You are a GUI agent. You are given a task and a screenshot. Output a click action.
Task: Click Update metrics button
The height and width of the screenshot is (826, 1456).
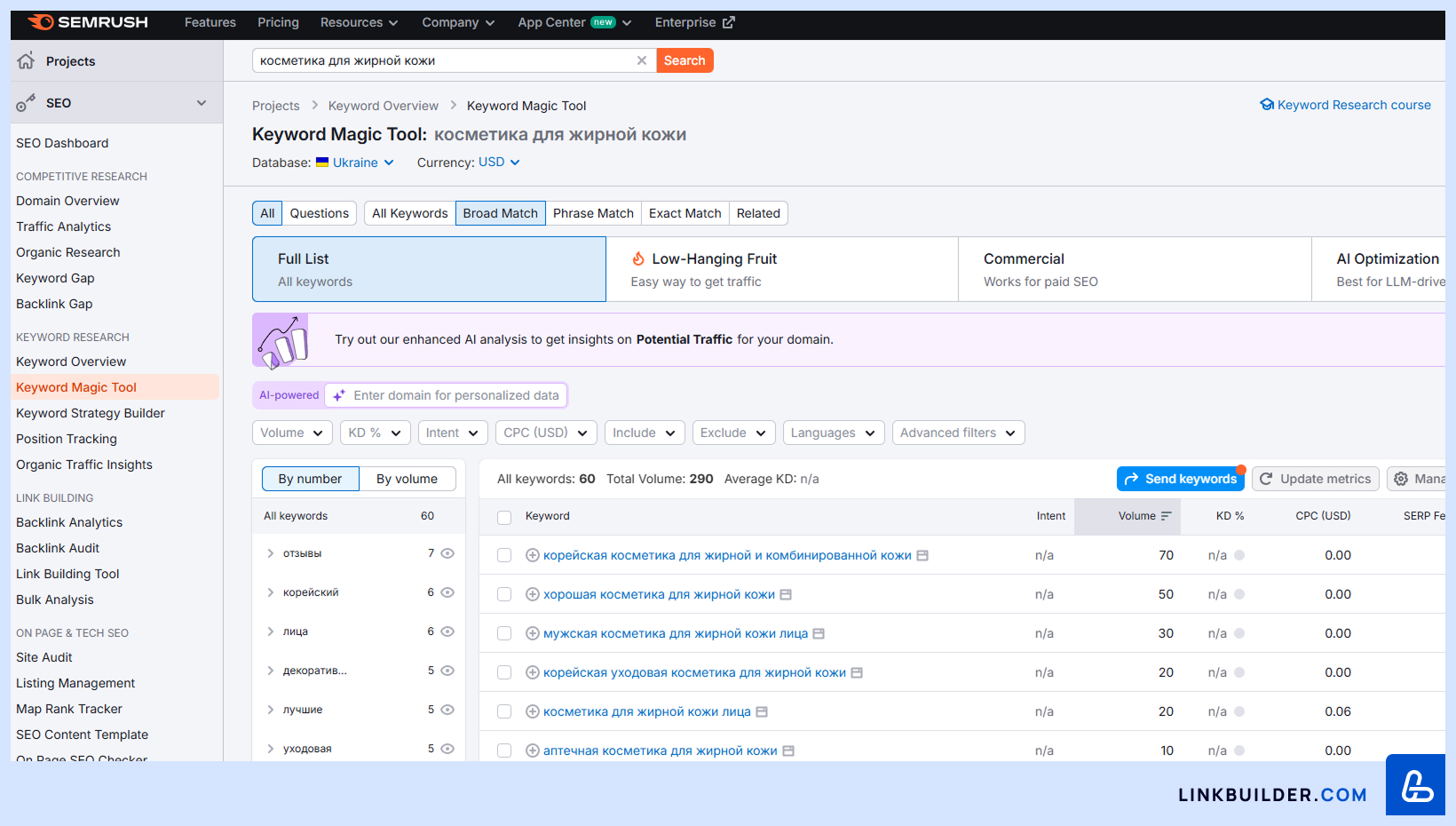pos(1316,479)
